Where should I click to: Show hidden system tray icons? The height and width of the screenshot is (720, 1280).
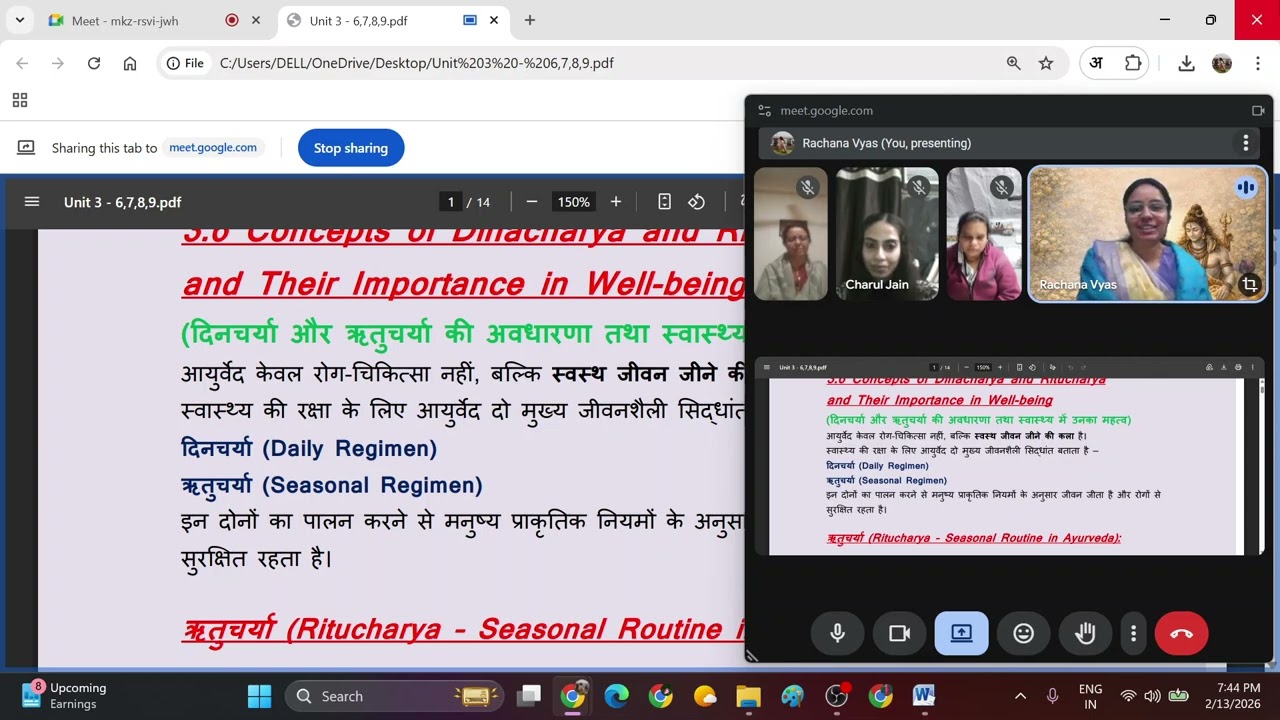(x=1020, y=696)
